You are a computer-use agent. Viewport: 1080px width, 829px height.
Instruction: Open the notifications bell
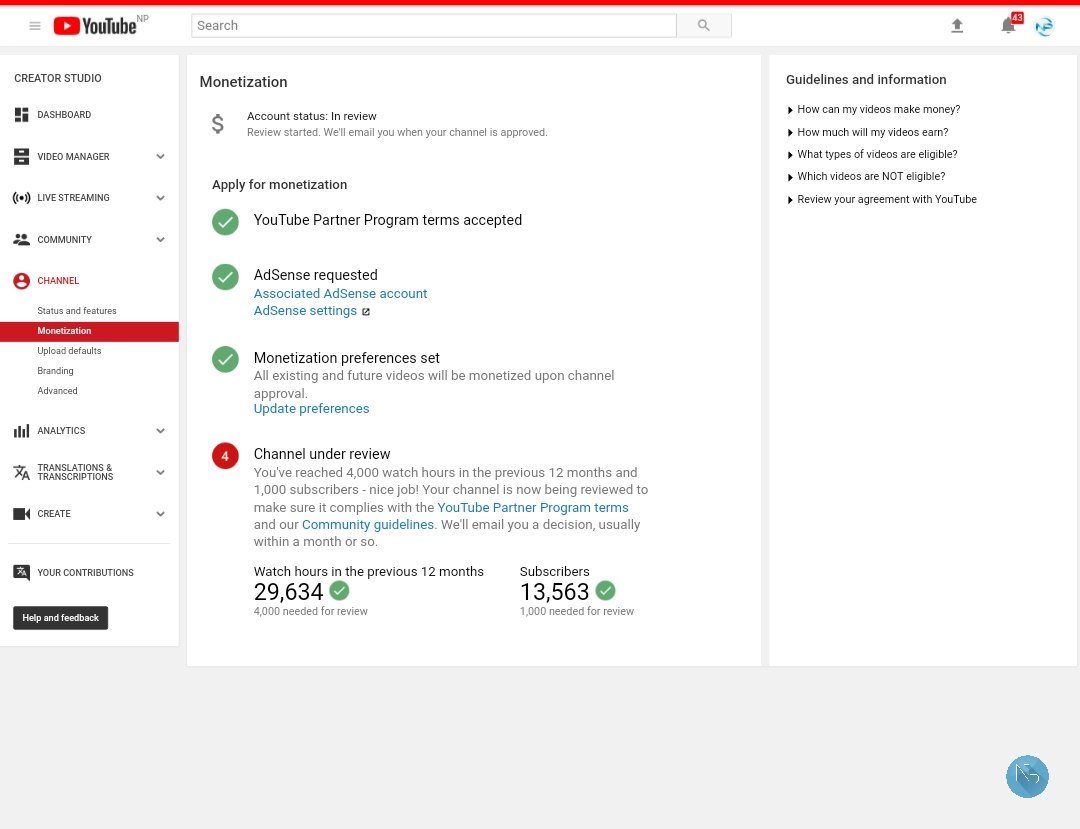click(x=1008, y=25)
